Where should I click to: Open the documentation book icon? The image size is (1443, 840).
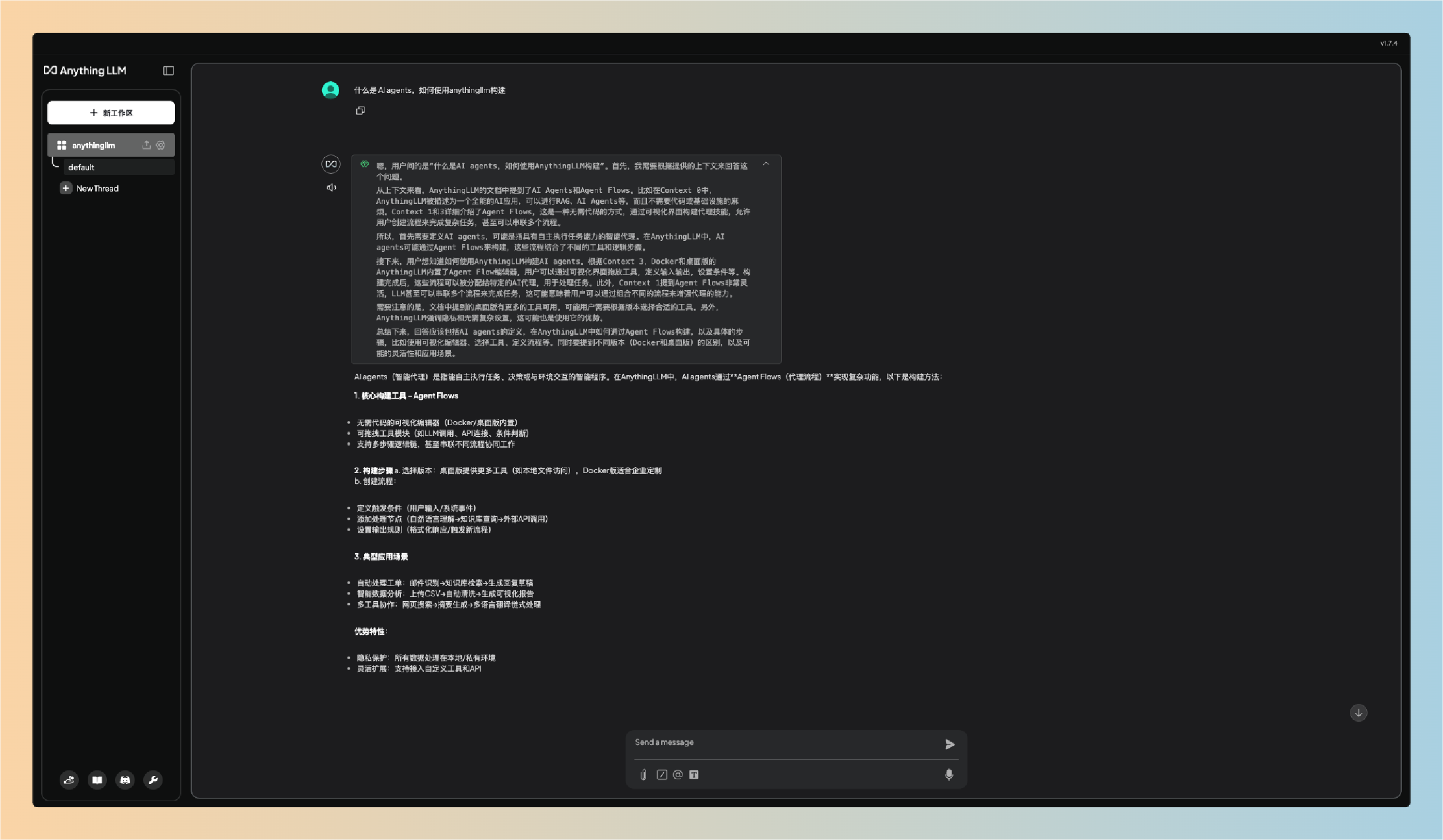97,780
